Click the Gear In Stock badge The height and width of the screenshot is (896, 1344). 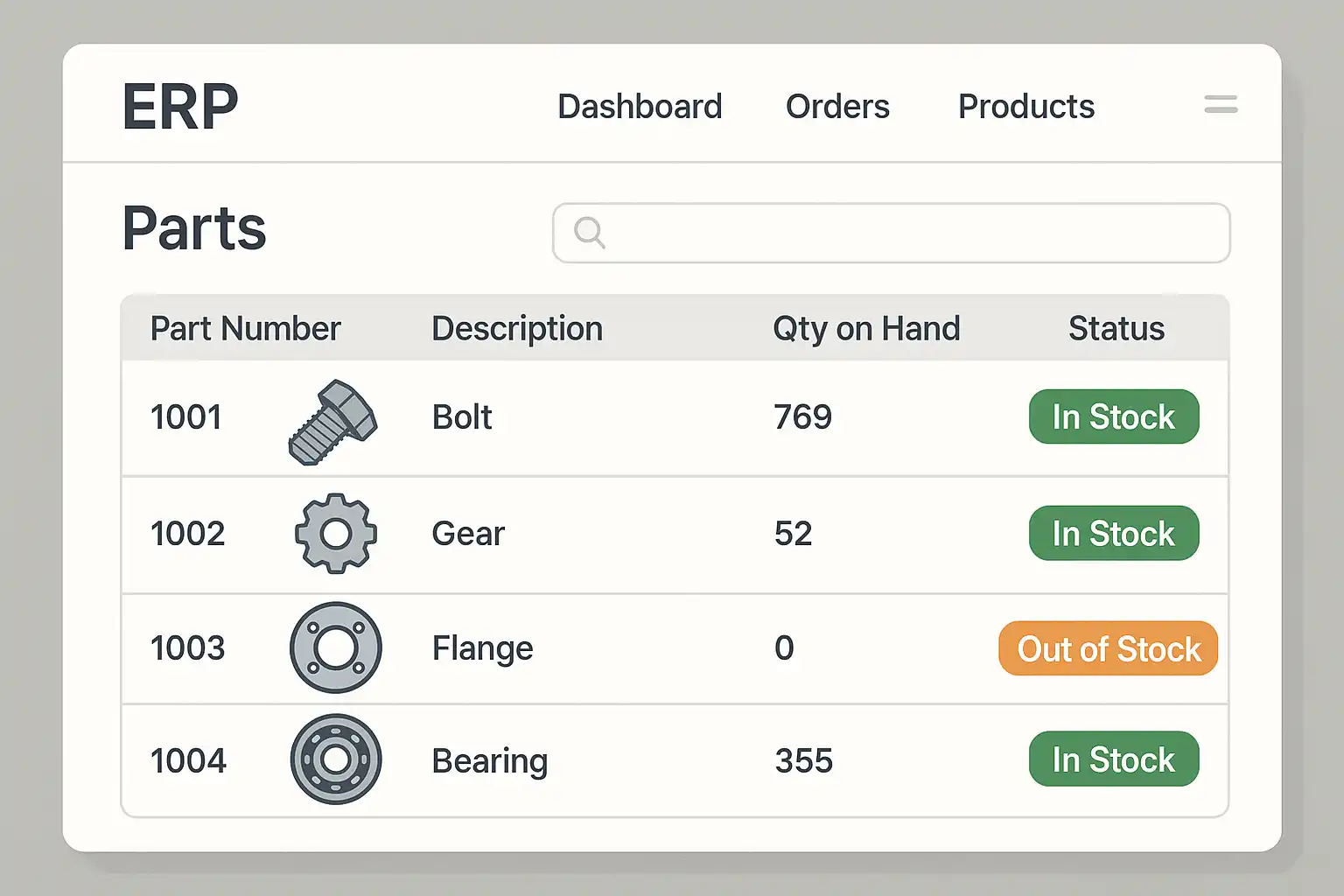pyautogui.click(x=1114, y=534)
